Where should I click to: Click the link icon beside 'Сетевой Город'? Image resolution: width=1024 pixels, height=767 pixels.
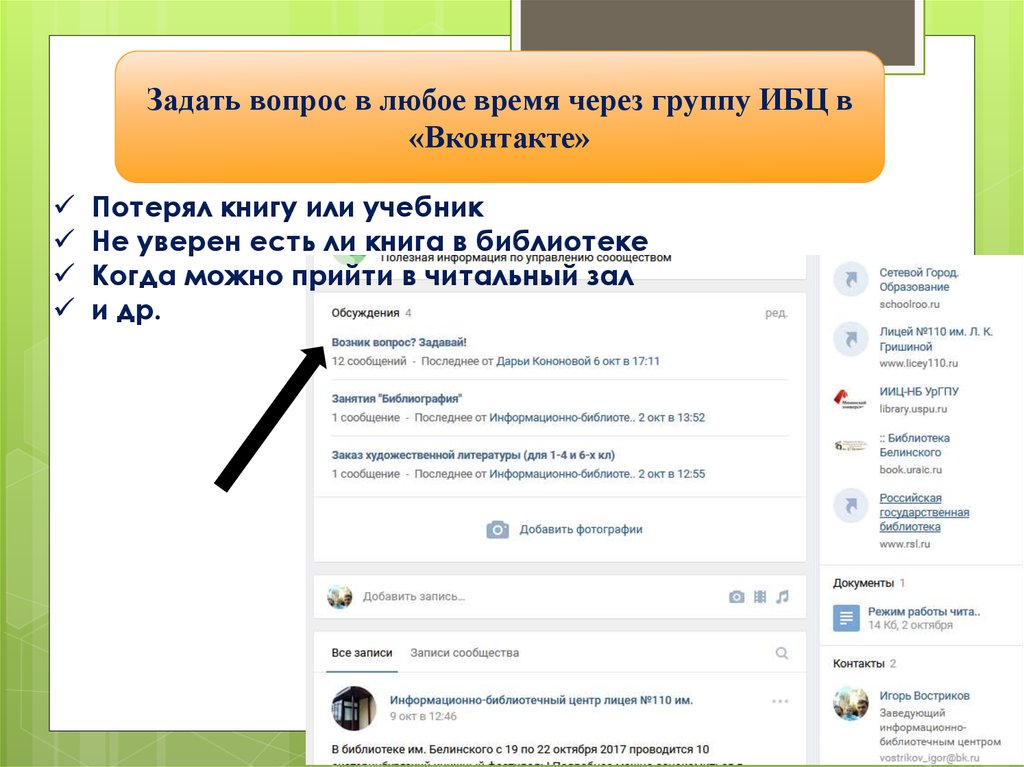[x=851, y=280]
